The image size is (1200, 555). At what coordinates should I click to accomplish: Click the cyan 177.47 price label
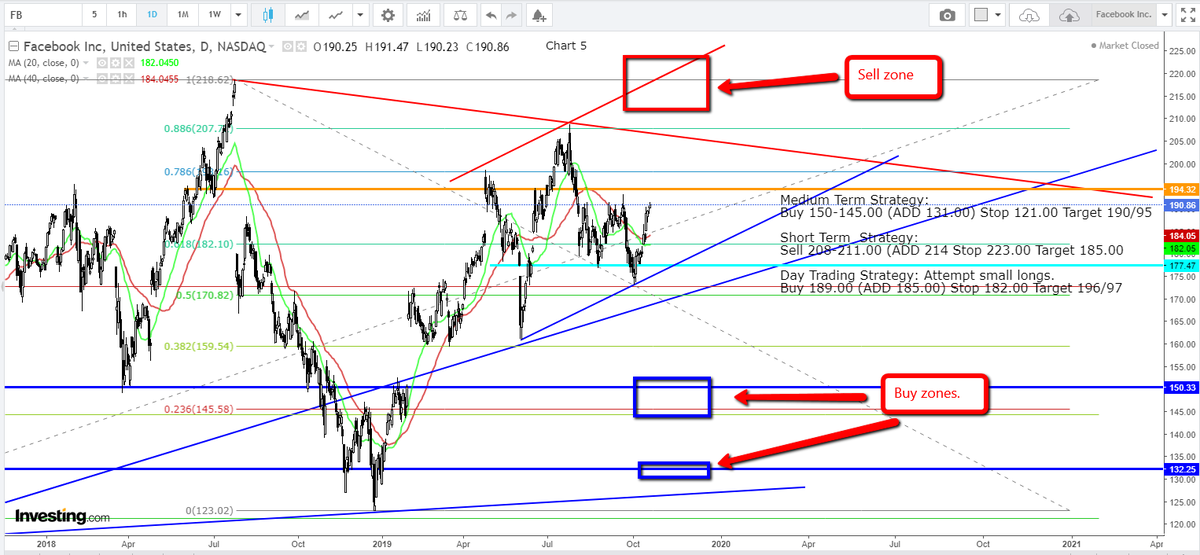1180,266
